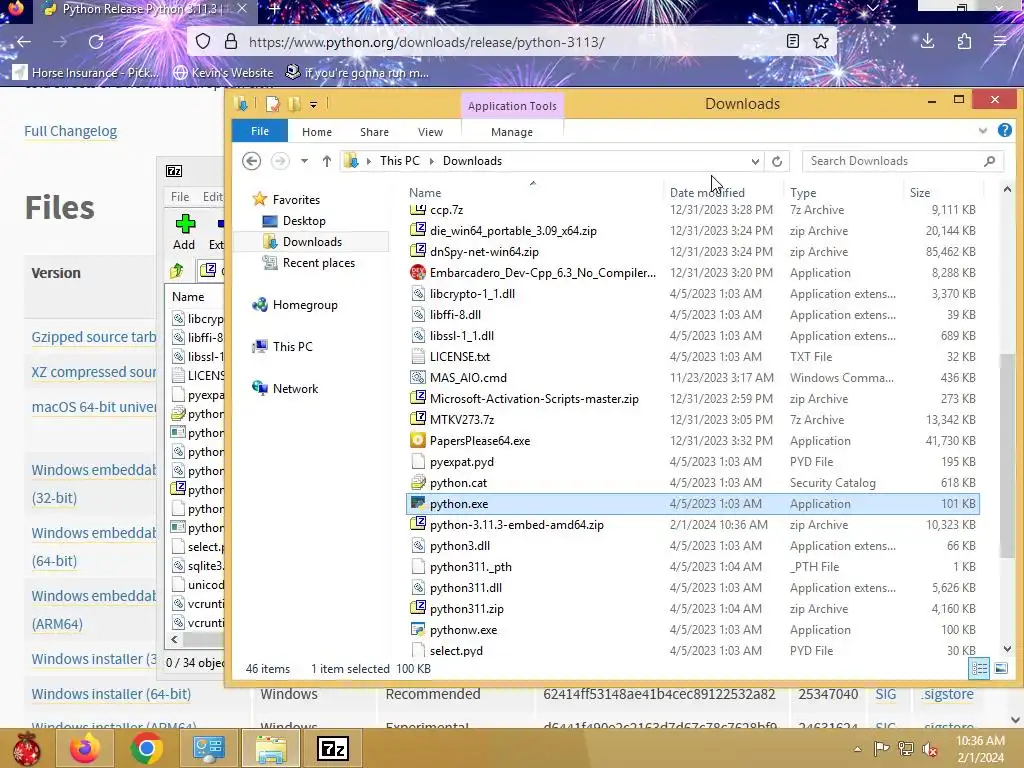Open recent locations dropdown arrow

click(x=304, y=161)
